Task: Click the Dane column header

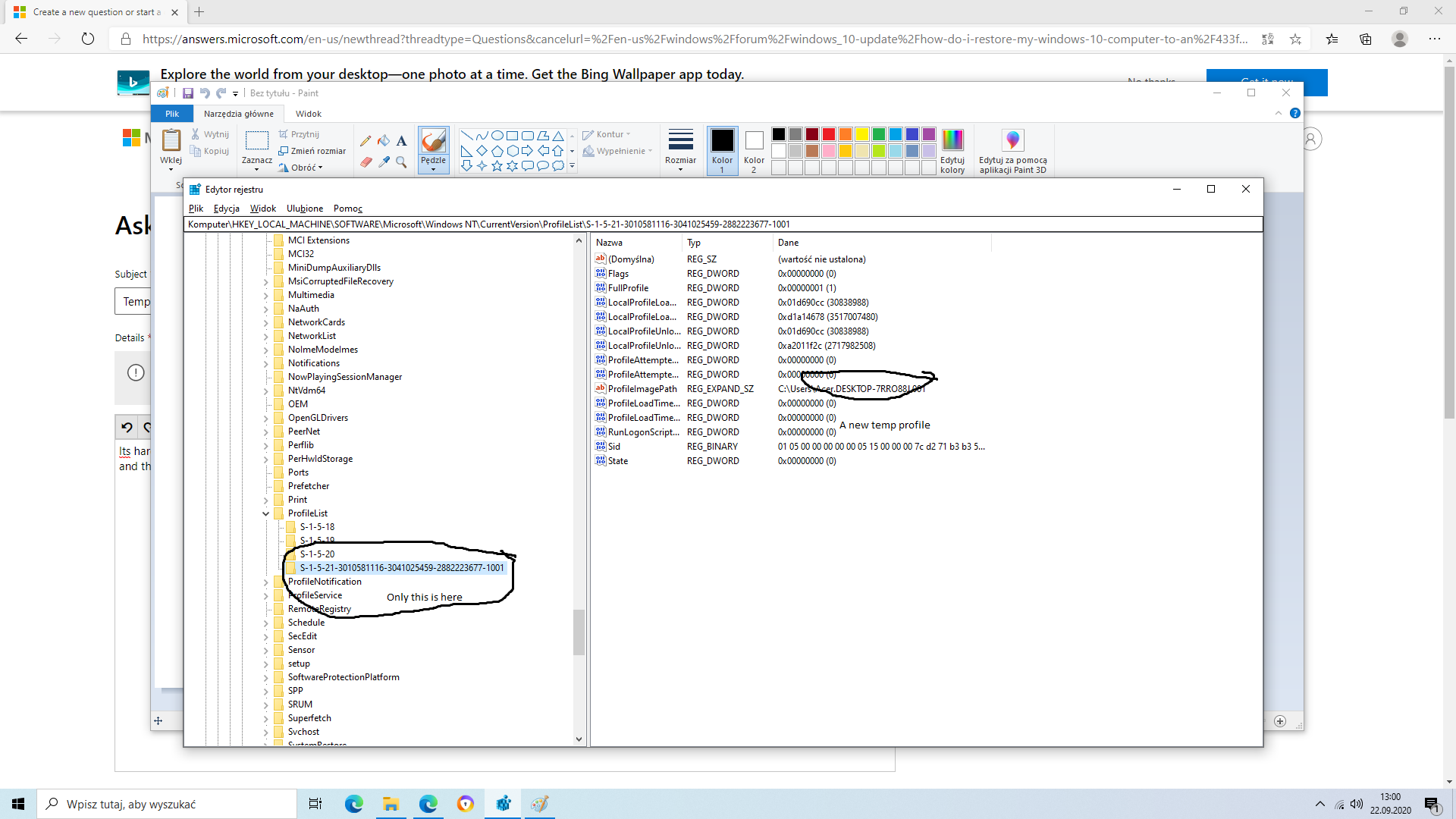Action: [882, 243]
